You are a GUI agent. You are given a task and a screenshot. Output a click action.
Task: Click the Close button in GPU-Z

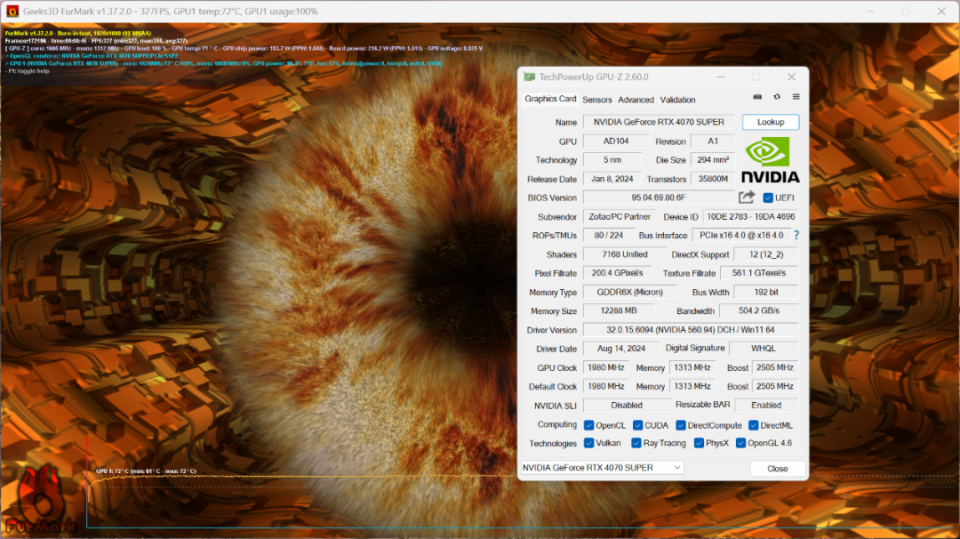[x=777, y=469]
